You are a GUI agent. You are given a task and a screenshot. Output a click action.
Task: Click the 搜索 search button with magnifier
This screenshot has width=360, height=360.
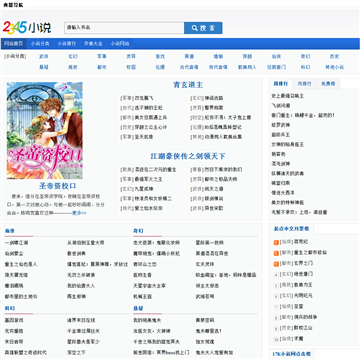203,28
